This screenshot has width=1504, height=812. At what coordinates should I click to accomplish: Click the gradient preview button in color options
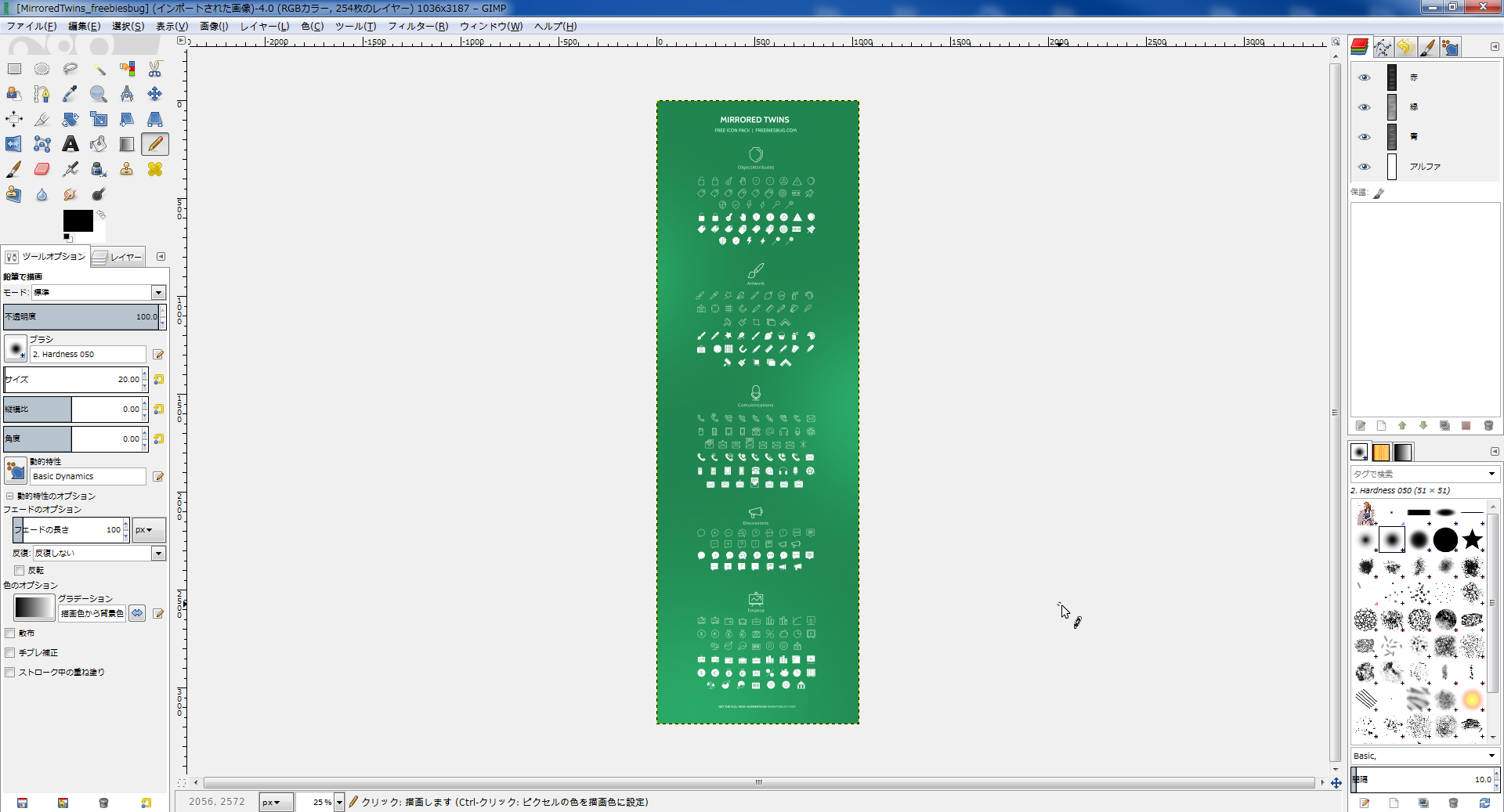(x=34, y=607)
